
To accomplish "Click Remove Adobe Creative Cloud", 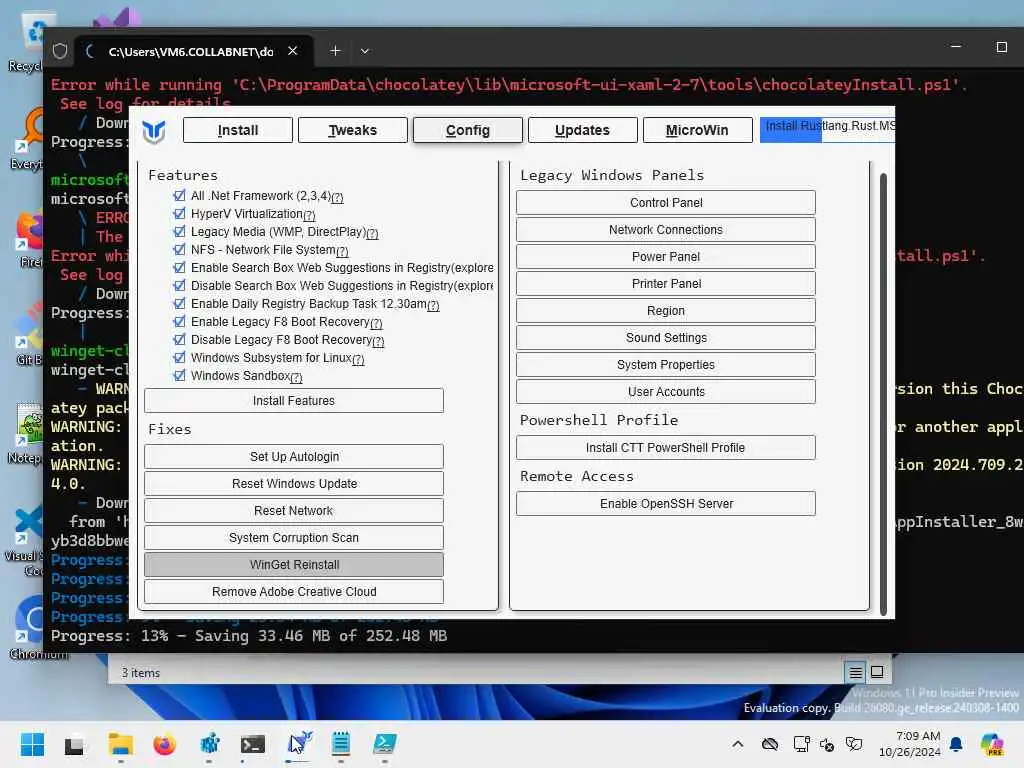I will [x=294, y=592].
